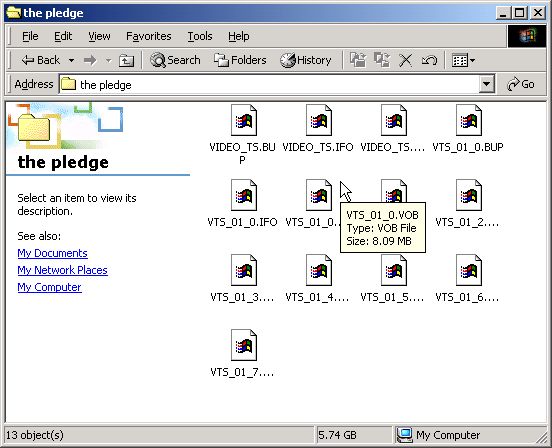Select the VTS_01_0.VOB file icon
This screenshot has height=448, width=552.
click(x=319, y=195)
